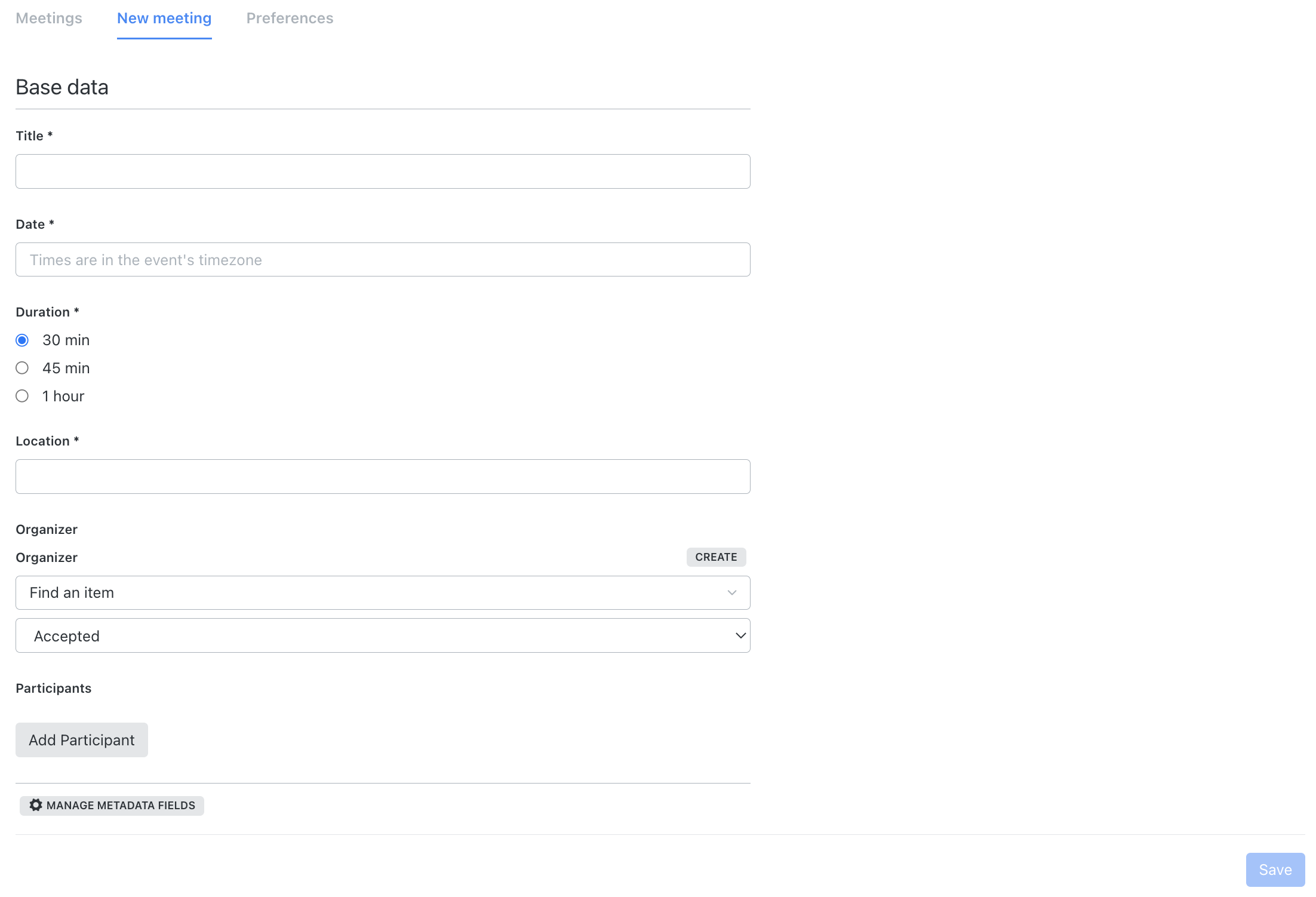Open the Meetings tab
Image resolution: width=1316 pixels, height=897 pixels.
pos(49,18)
